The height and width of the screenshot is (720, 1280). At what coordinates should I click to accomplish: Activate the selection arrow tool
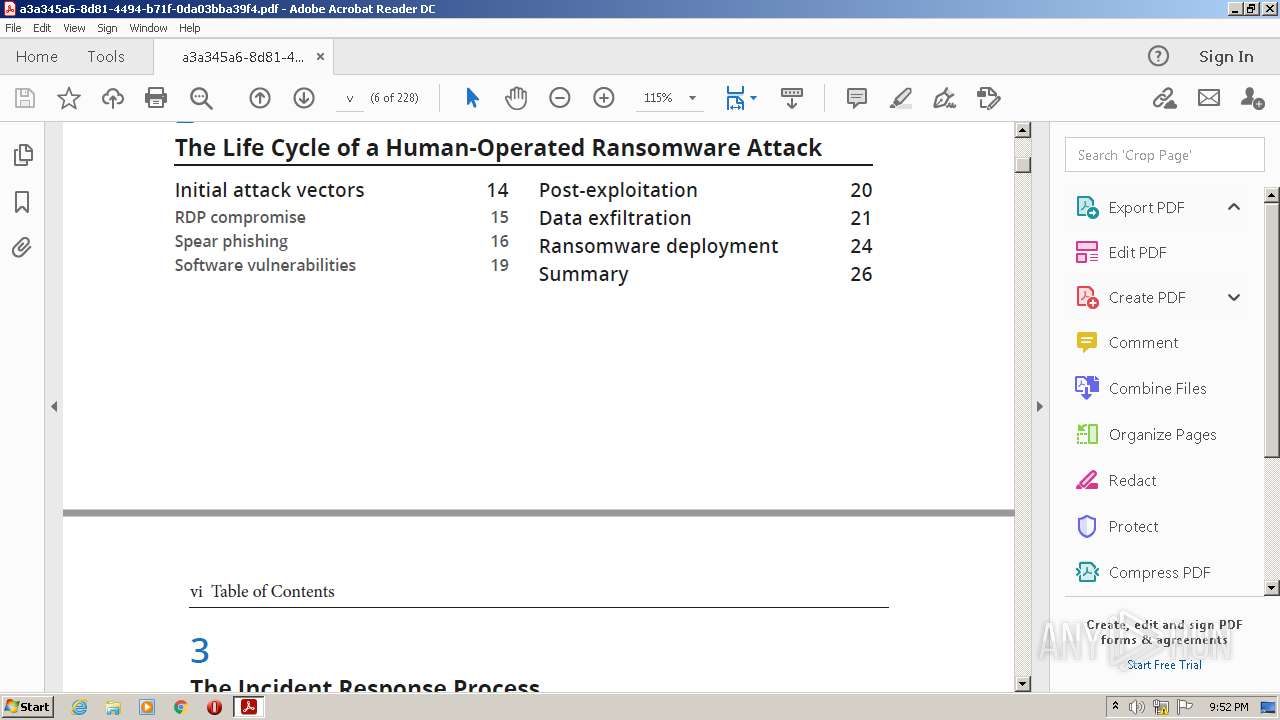tap(472, 98)
